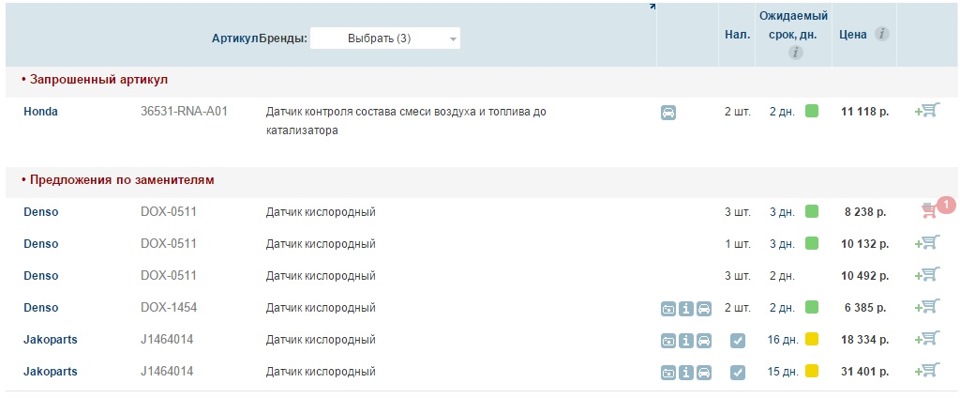Viewport: 960px width, 398px height.
Task: Add Denso DOX-1454 to cart
Action: (927, 307)
